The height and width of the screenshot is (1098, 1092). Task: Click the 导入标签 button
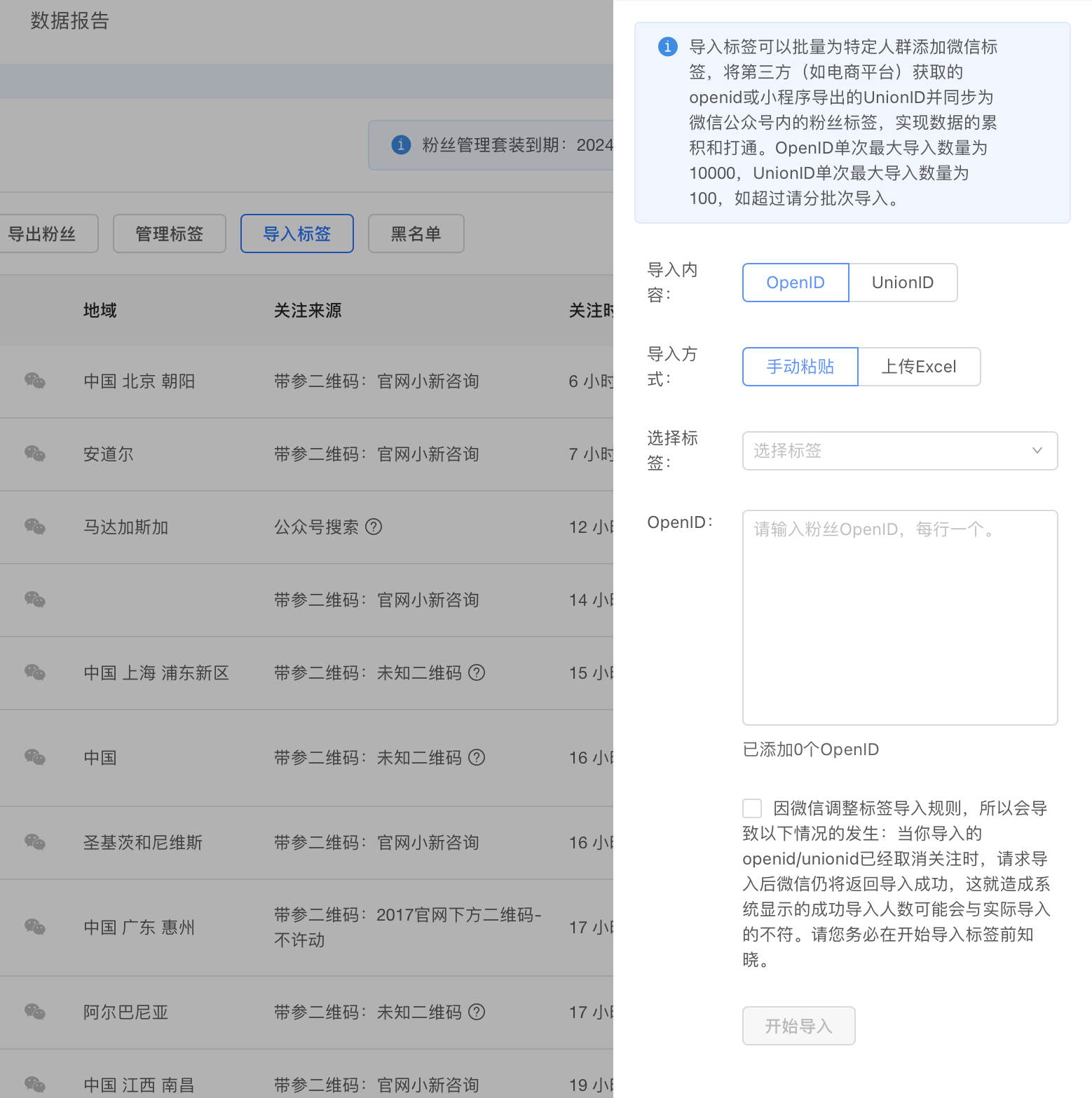tap(297, 233)
